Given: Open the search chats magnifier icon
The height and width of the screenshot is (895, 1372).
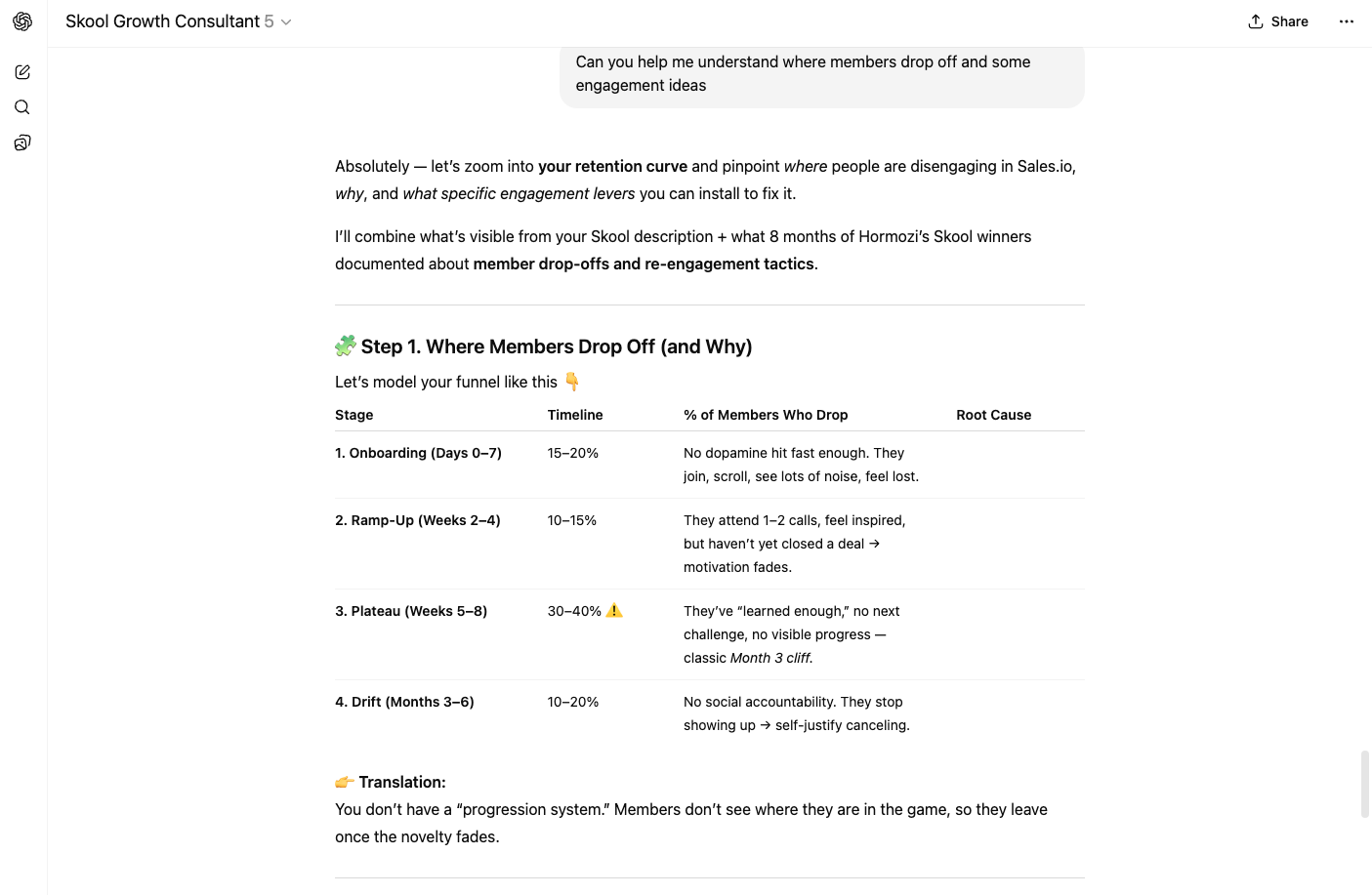Looking at the screenshot, I should coord(22,107).
